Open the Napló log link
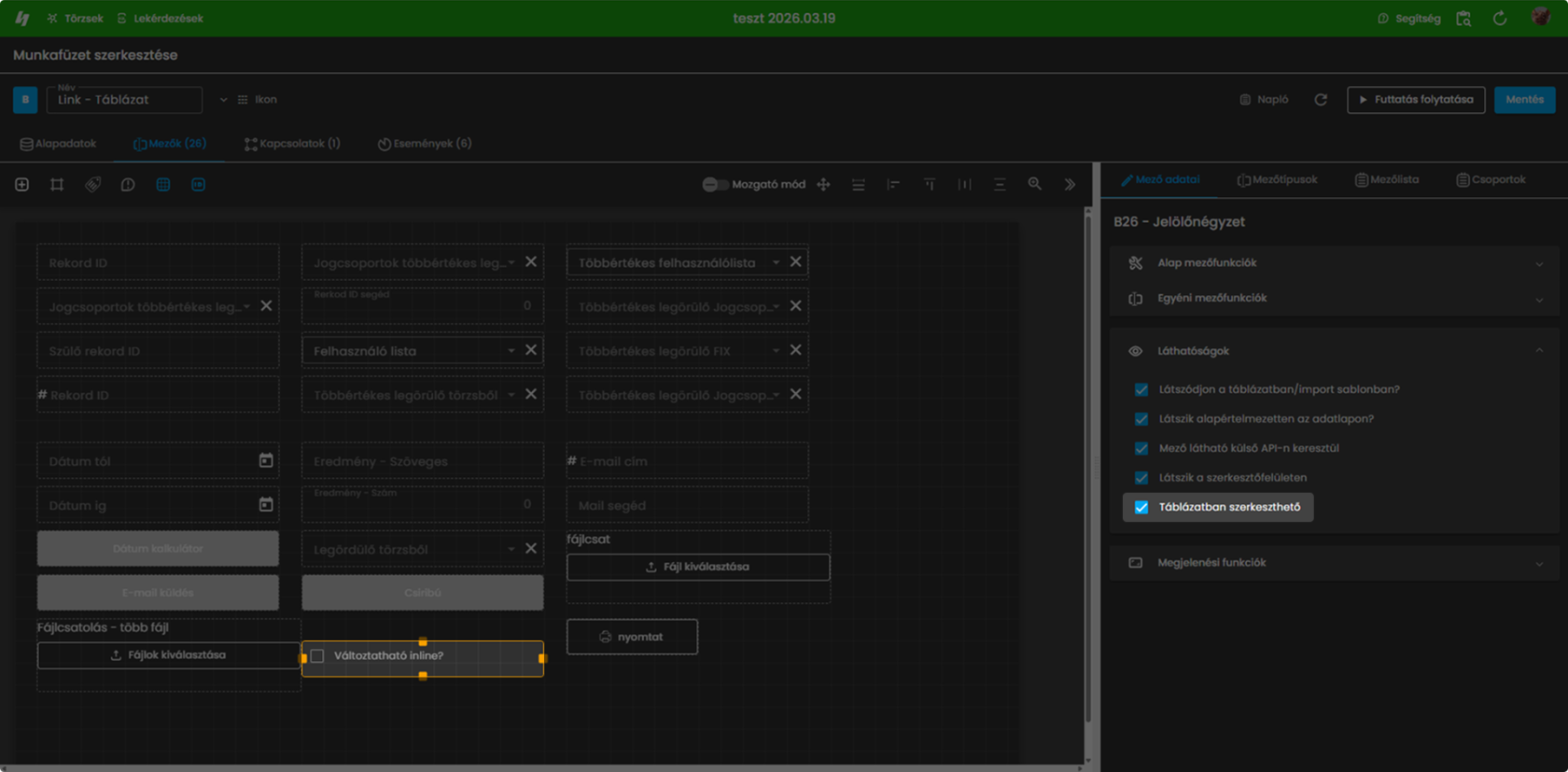This screenshot has width=1568, height=772. [1264, 100]
